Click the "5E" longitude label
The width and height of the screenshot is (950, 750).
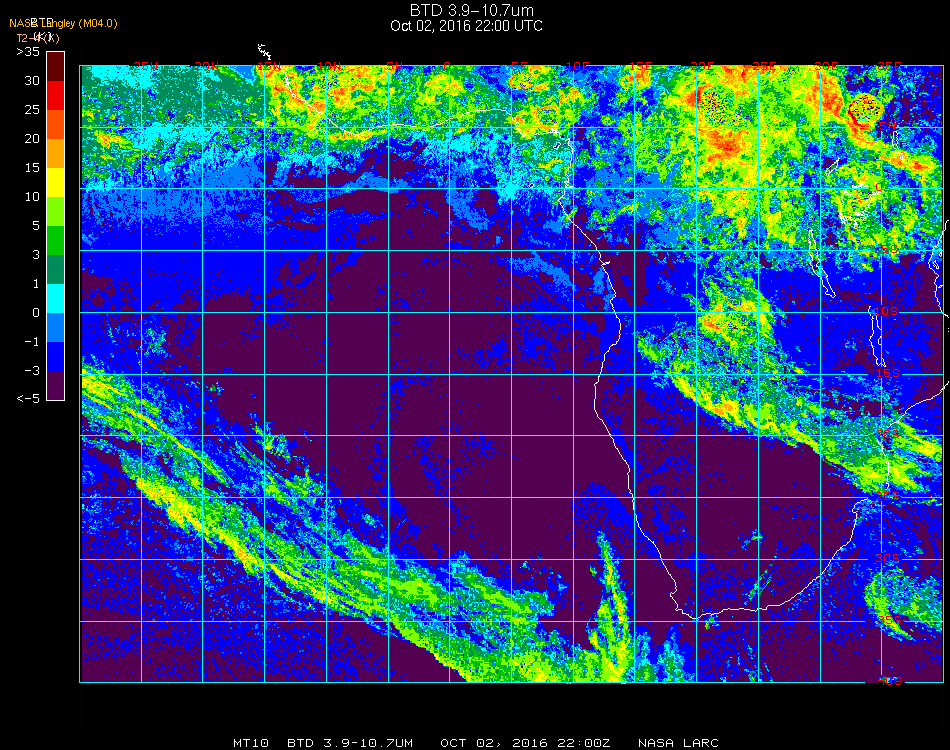click(519, 66)
